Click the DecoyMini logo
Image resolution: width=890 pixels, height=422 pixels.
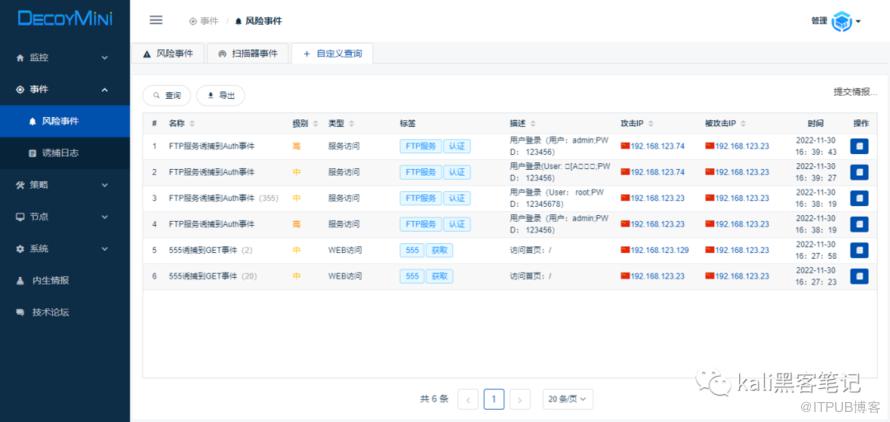(x=65, y=19)
